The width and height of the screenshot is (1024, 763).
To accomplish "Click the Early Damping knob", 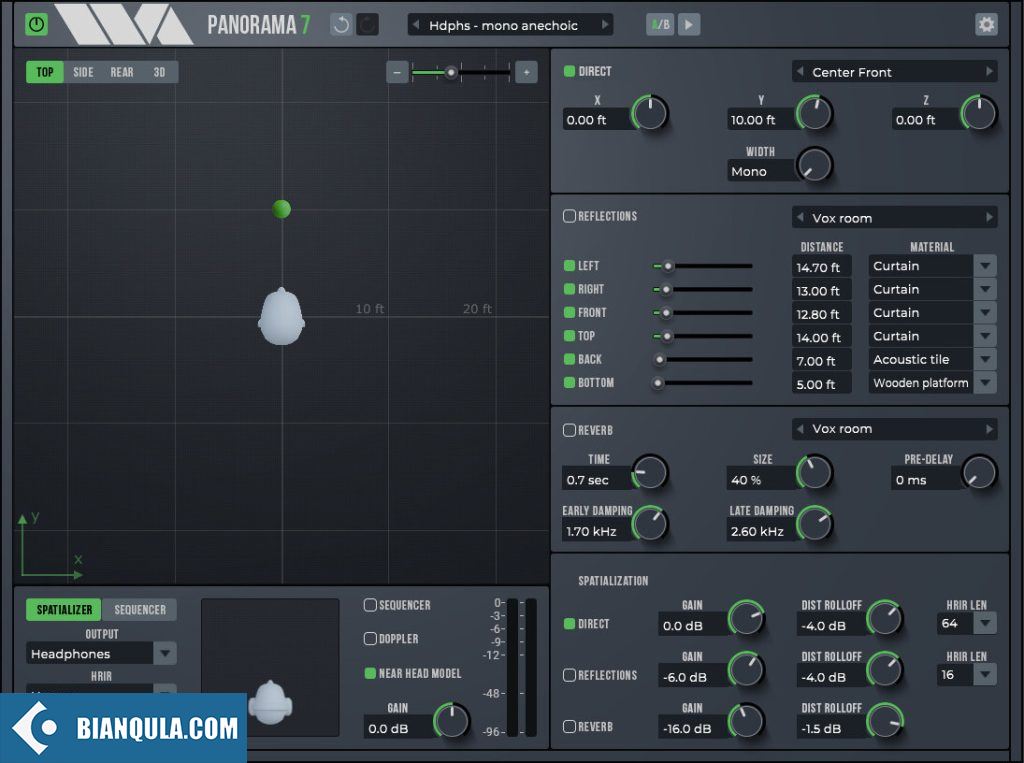I will tap(650, 524).
